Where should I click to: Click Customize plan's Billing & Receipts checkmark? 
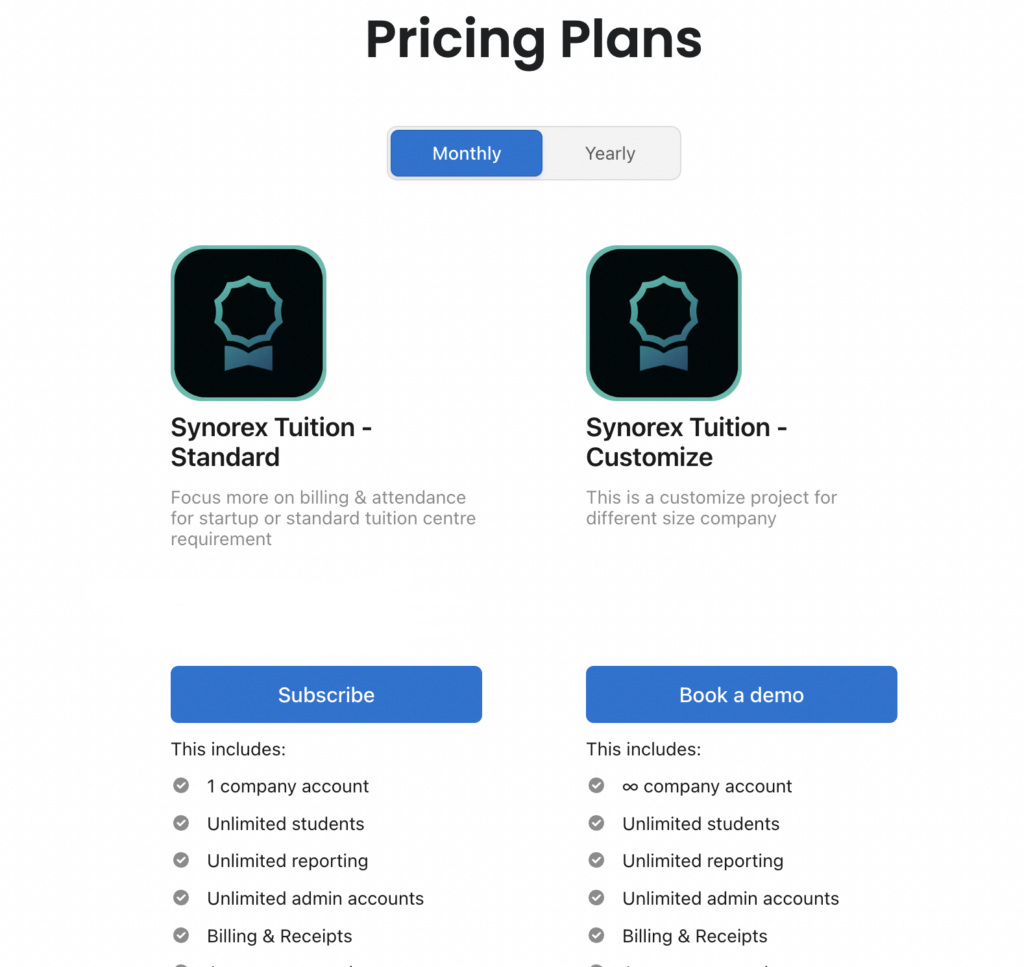click(x=596, y=936)
